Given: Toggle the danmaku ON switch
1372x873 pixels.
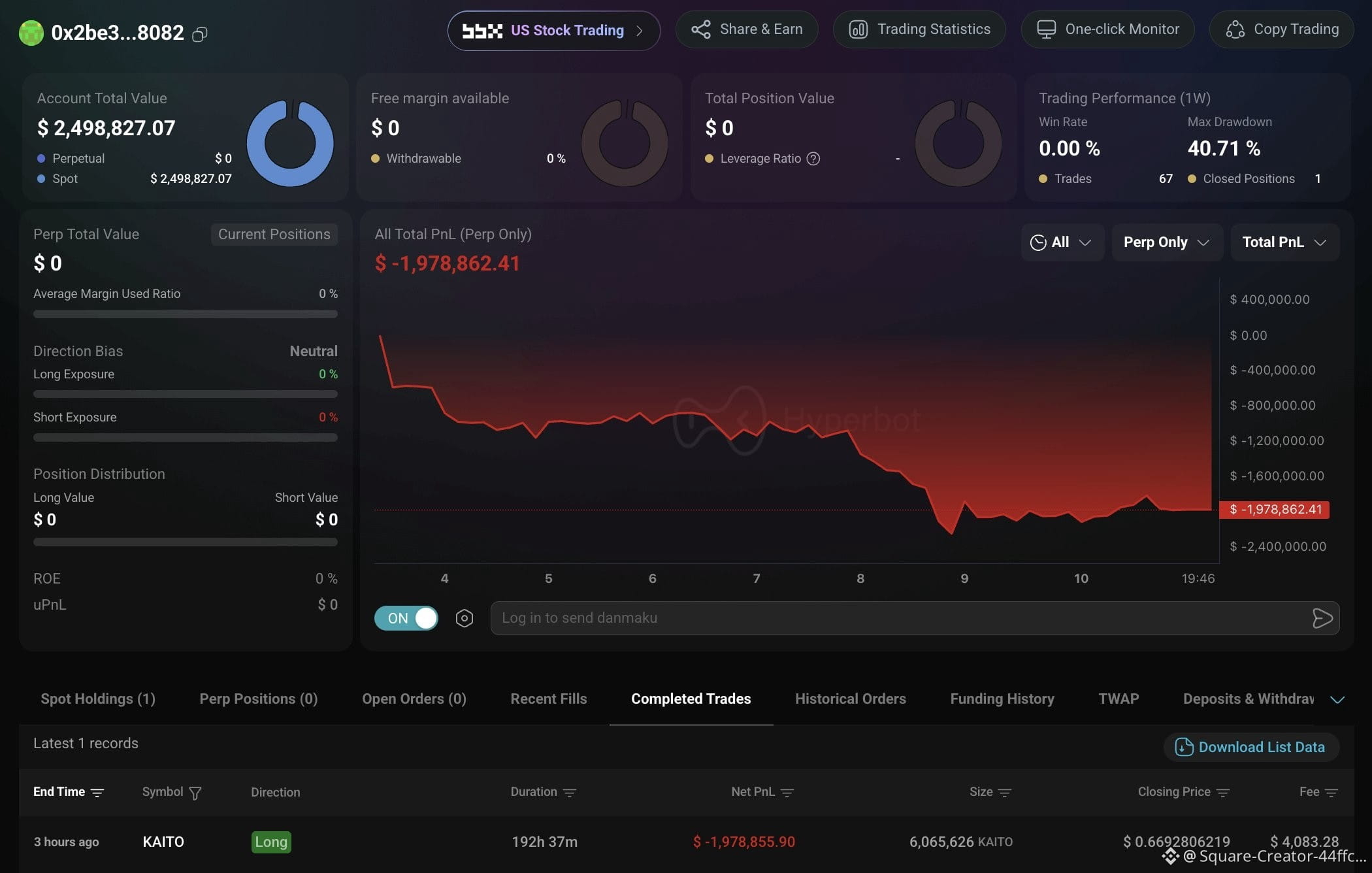Looking at the screenshot, I should pos(406,618).
